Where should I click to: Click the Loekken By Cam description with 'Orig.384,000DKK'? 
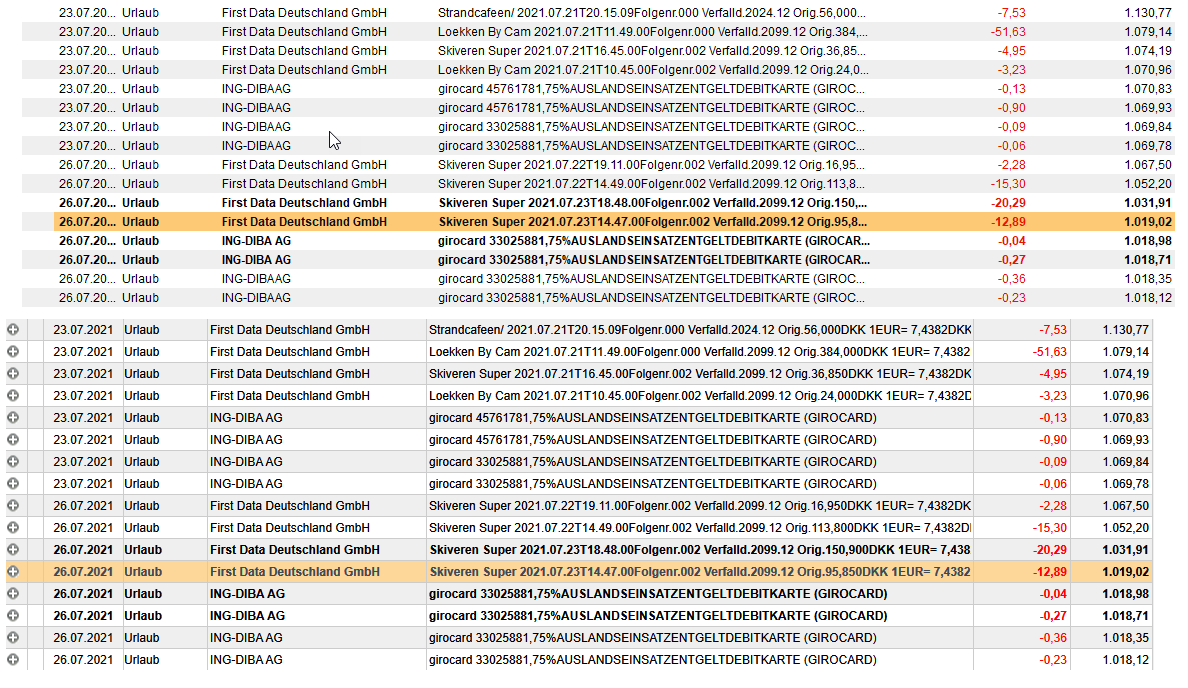[x=699, y=352]
